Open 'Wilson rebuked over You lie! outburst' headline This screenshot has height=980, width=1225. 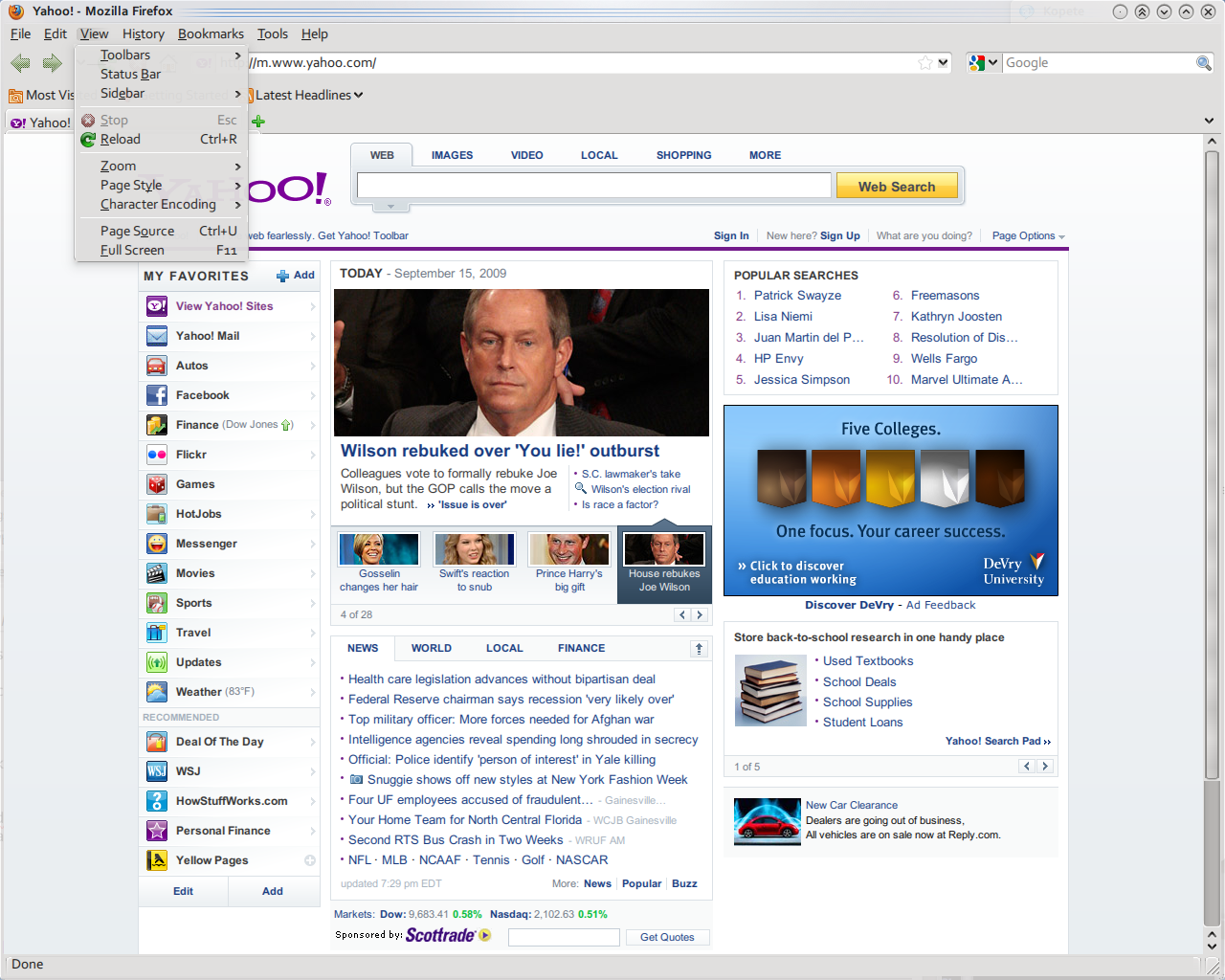click(500, 451)
